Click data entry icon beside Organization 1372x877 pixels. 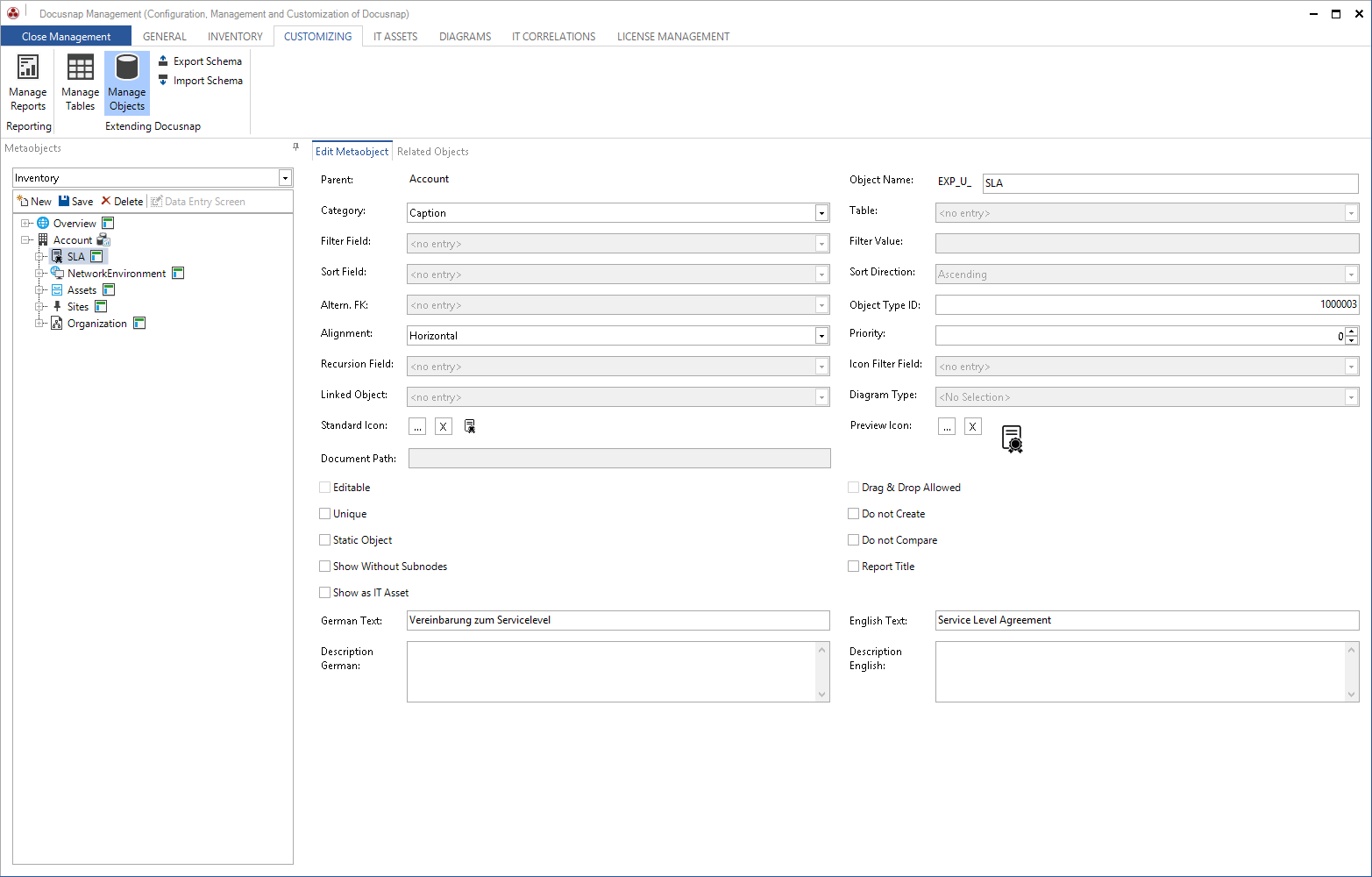(x=139, y=323)
